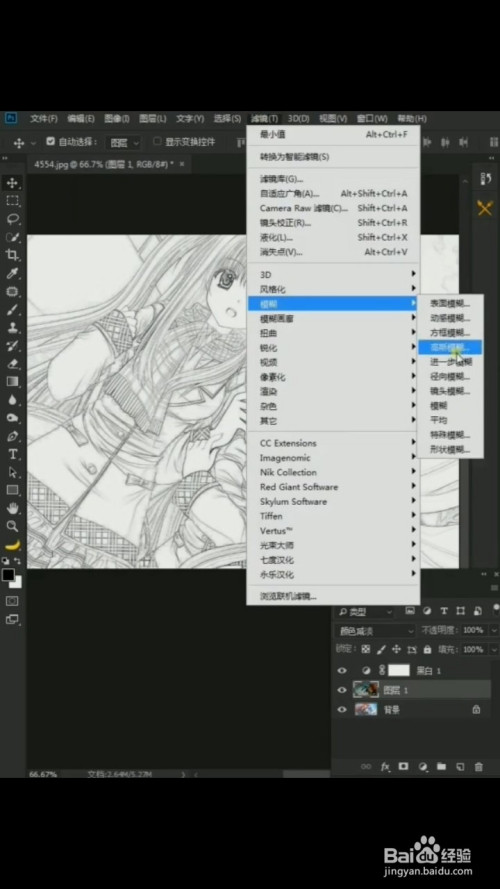
Task: Open the 文件(F) menu
Action: pos(44,118)
